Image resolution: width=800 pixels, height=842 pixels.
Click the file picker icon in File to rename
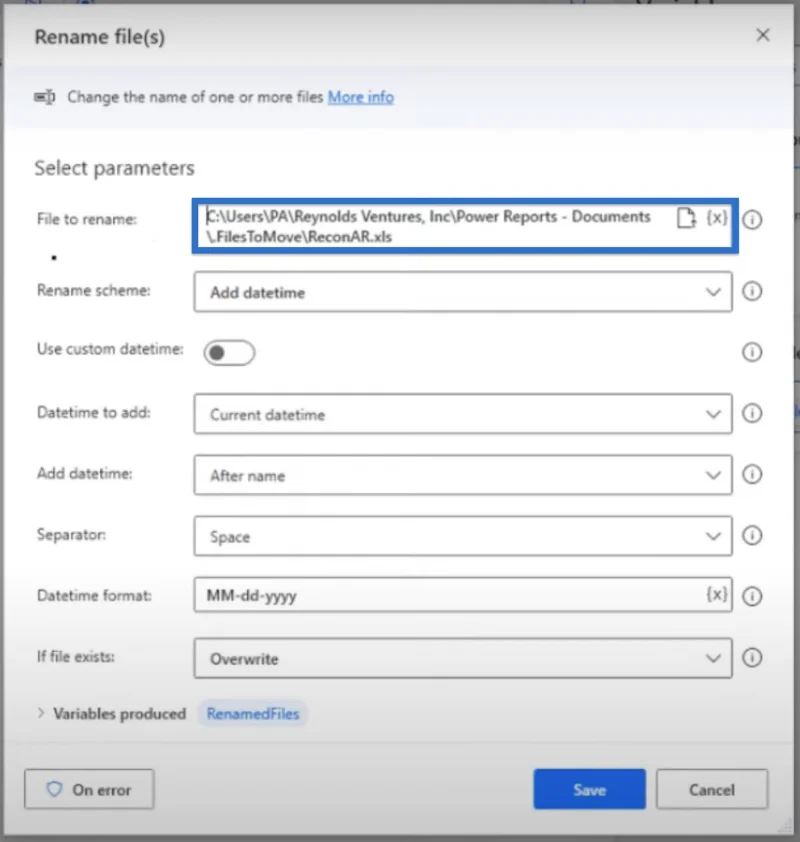[x=686, y=218]
